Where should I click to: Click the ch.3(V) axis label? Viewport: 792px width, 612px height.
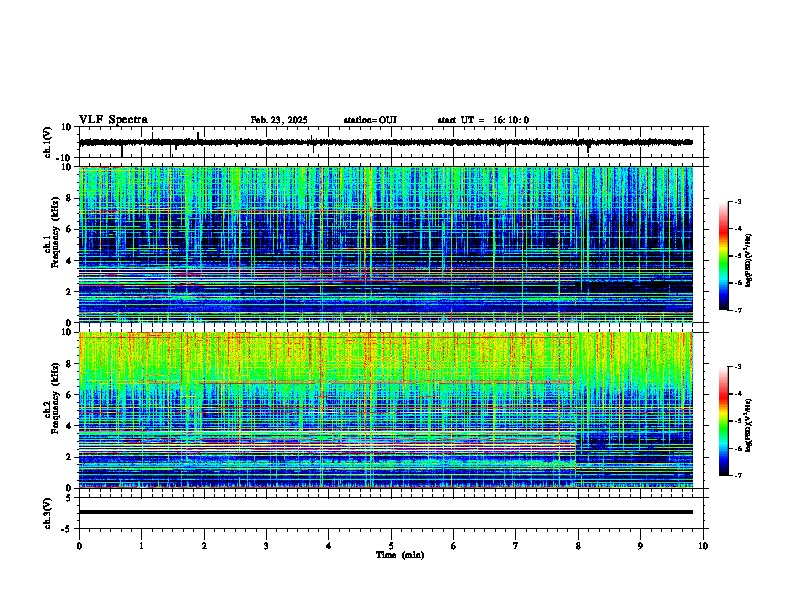(x=48, y=513)
